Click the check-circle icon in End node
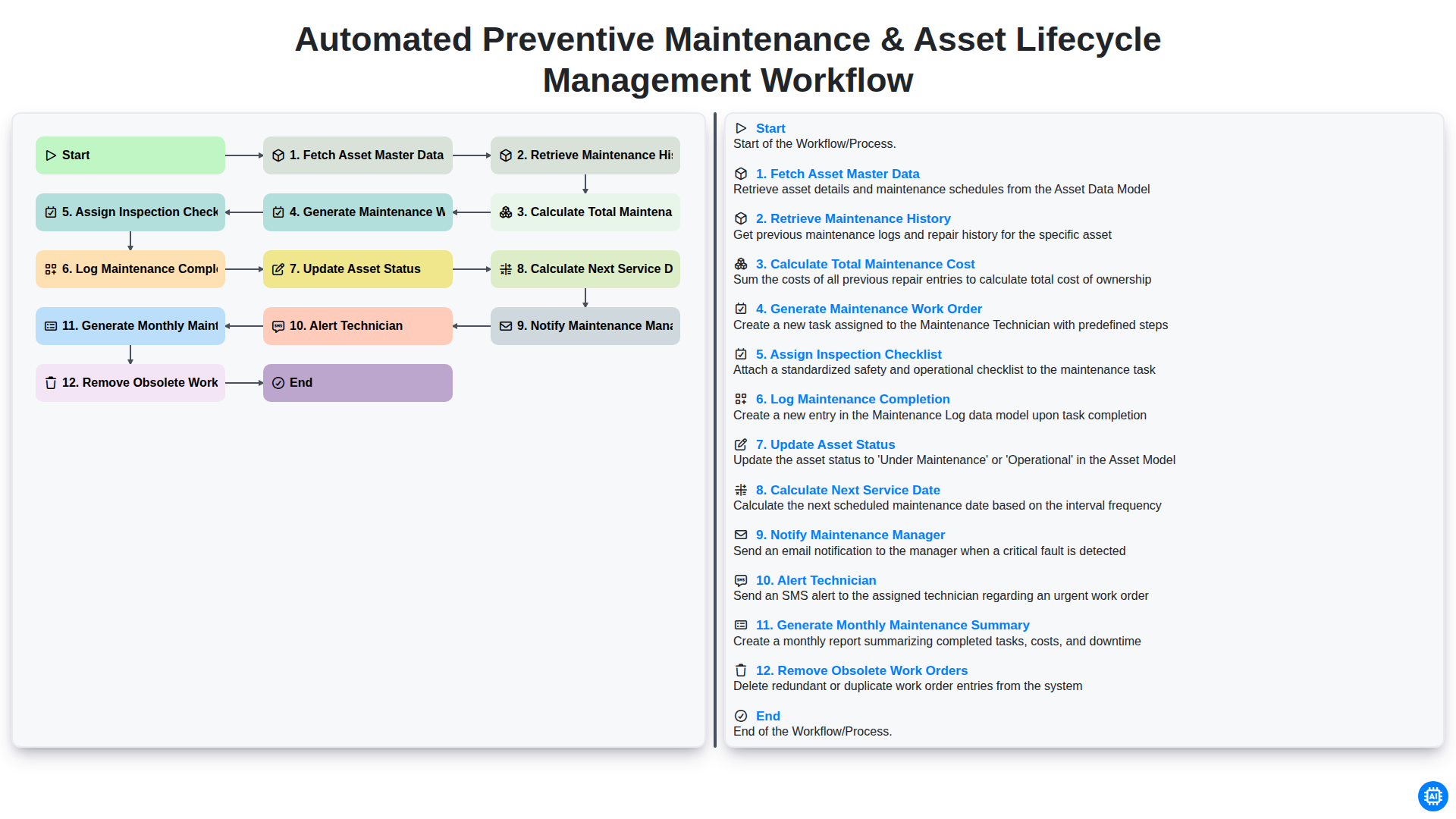 coord(278,383)
